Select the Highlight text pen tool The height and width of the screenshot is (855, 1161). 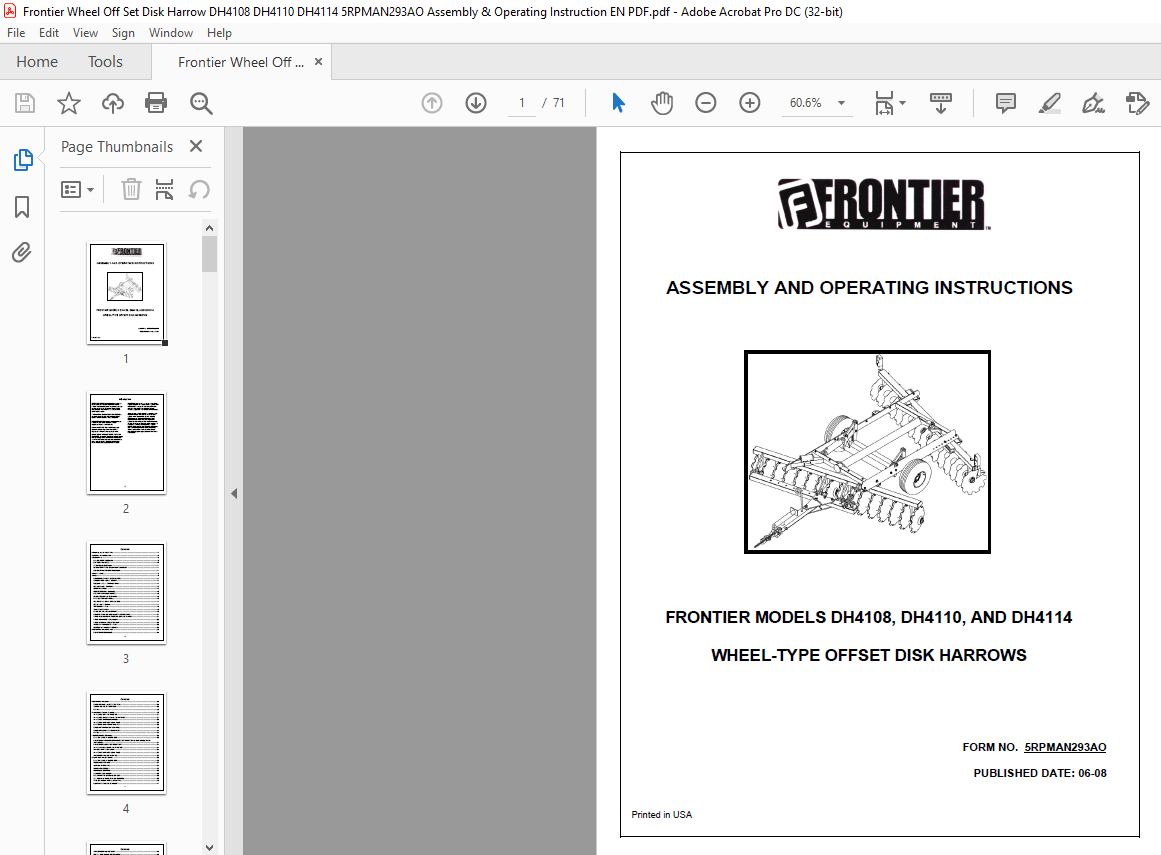click(1049, 103)
